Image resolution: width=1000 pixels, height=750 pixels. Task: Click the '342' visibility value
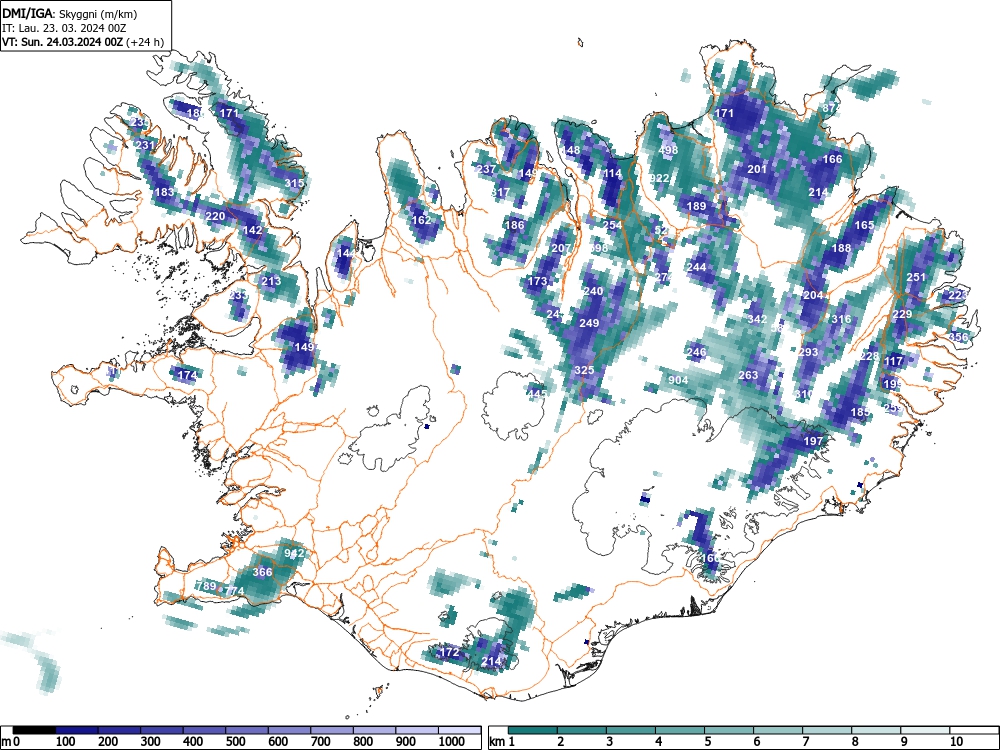click(757, 319)
